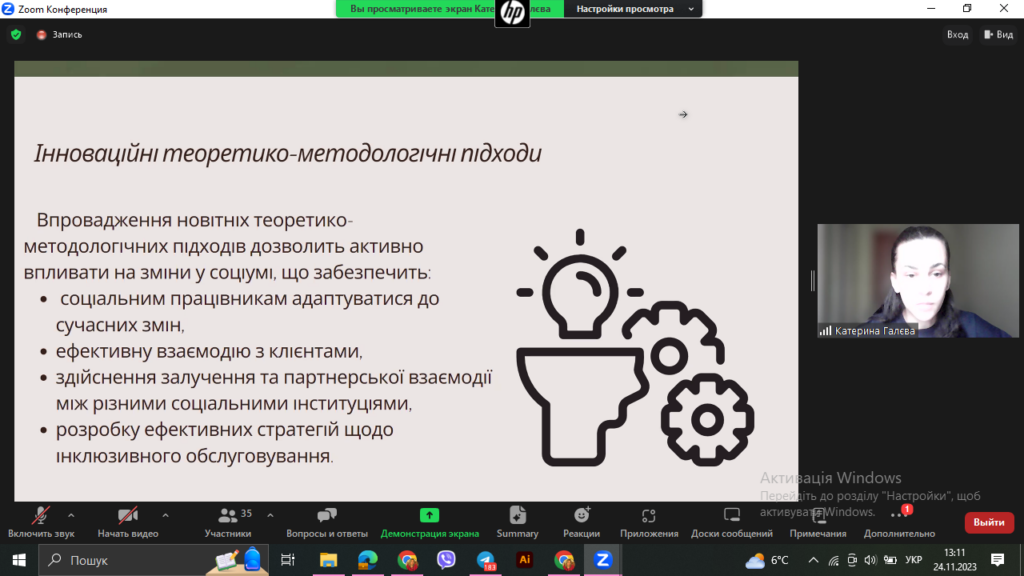Switch layout using the Вид button
The image size is (1024, 576).
pos(998,34)
